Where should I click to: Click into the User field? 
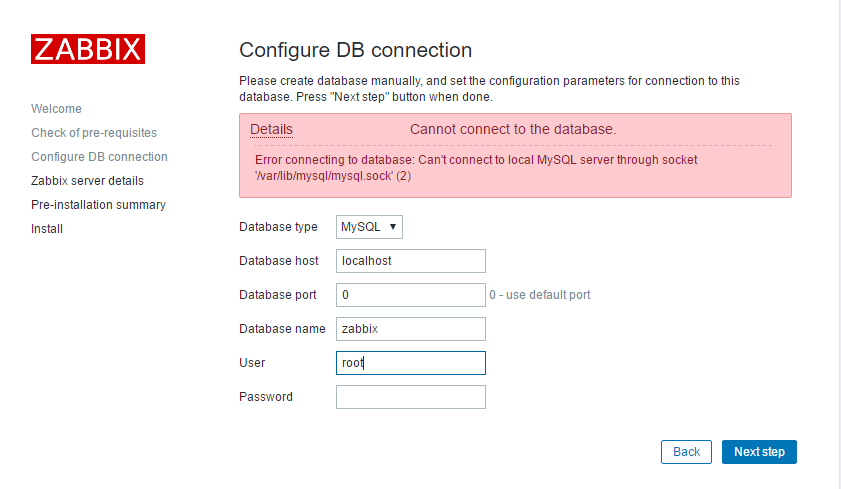(411, 363)
